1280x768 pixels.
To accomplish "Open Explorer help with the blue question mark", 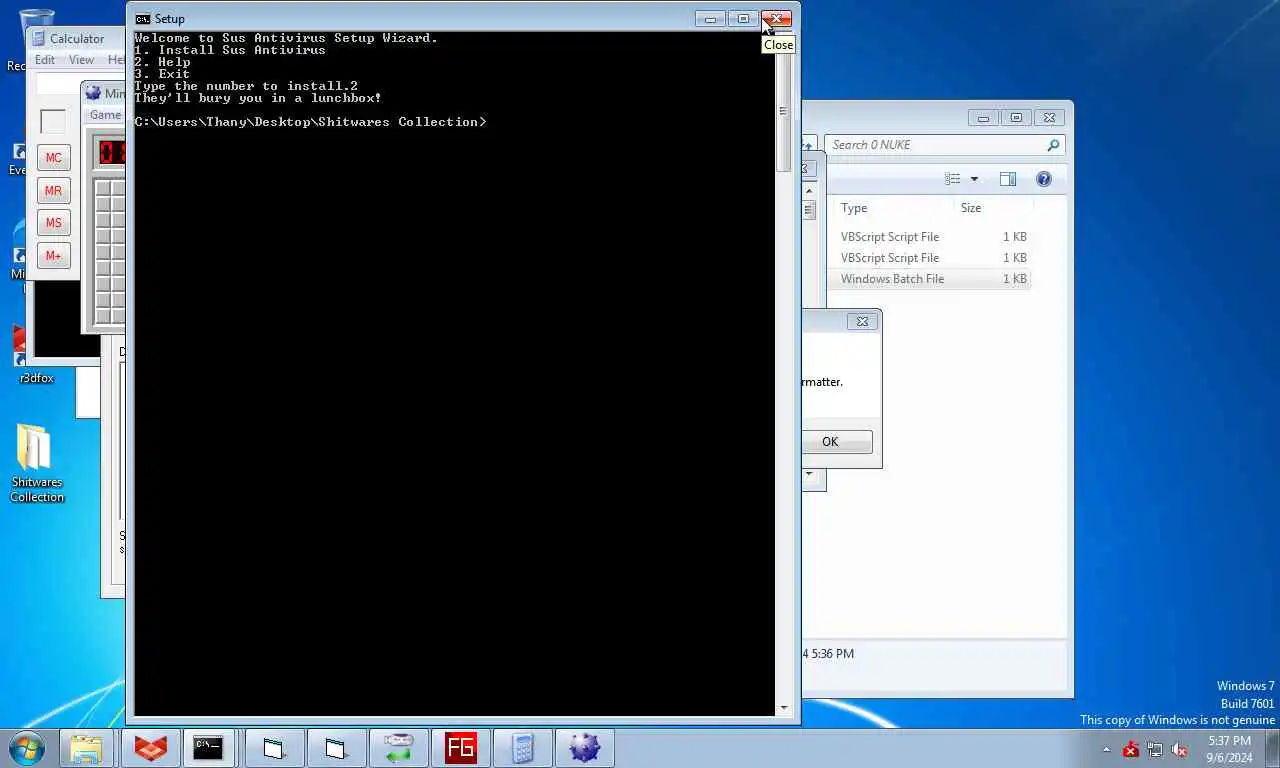I will pyautogui.click(x=1044, y=179).
